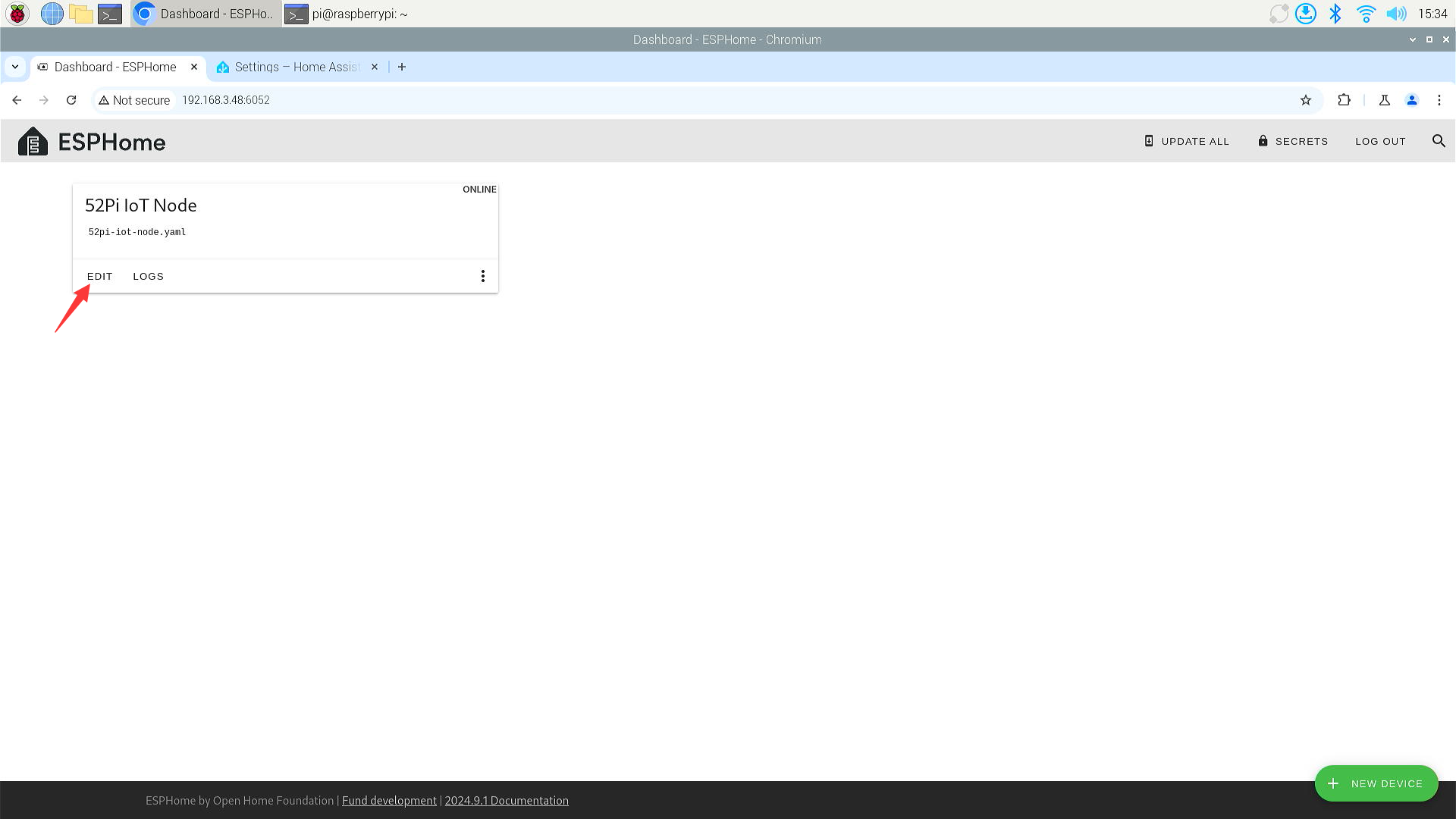The width and height of the screenshot is (1456, 819).
Task: Open a new browser tab
Action: click(402, 67)
